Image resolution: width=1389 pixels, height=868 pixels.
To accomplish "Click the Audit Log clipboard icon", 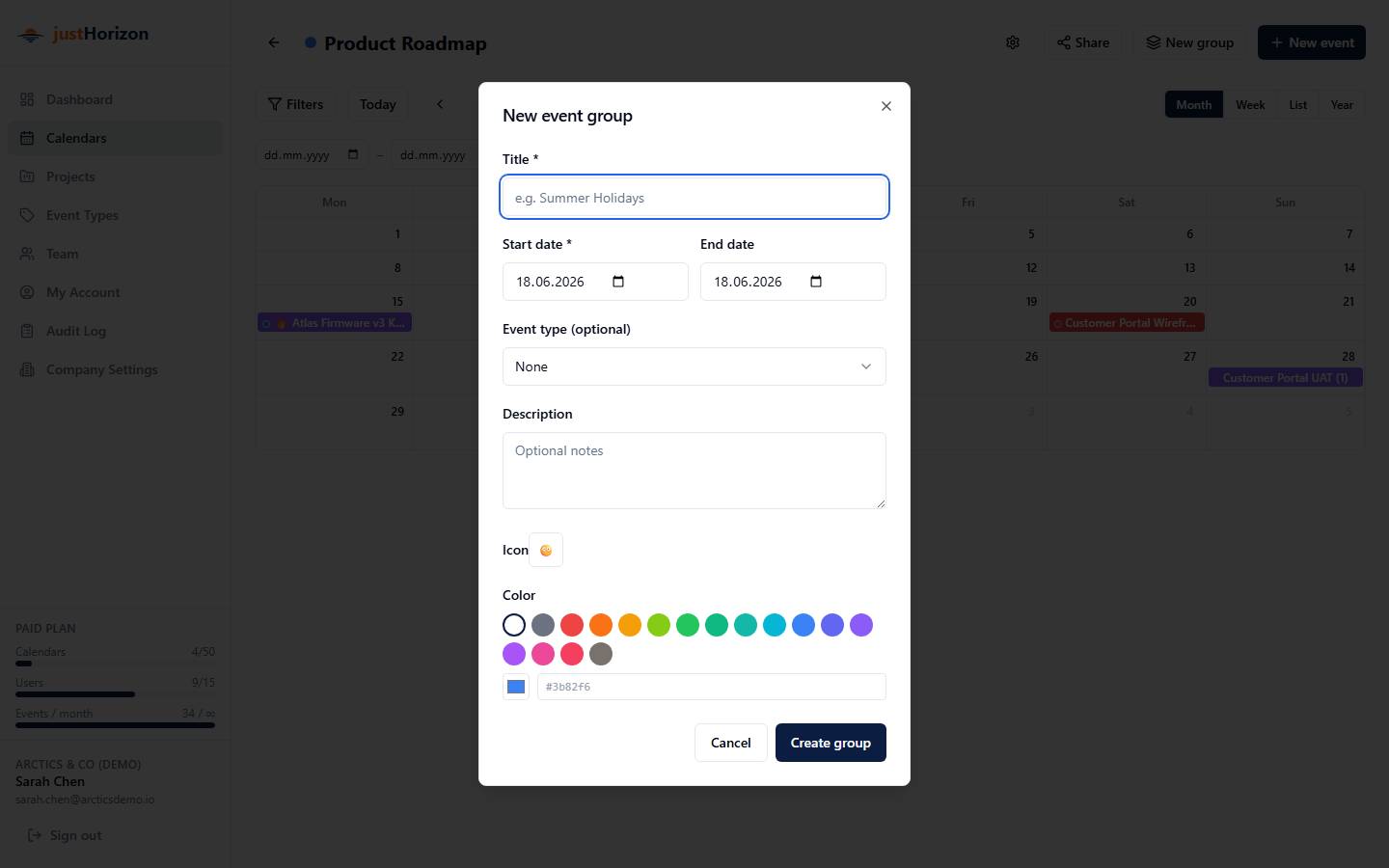I will coord(27,331).
